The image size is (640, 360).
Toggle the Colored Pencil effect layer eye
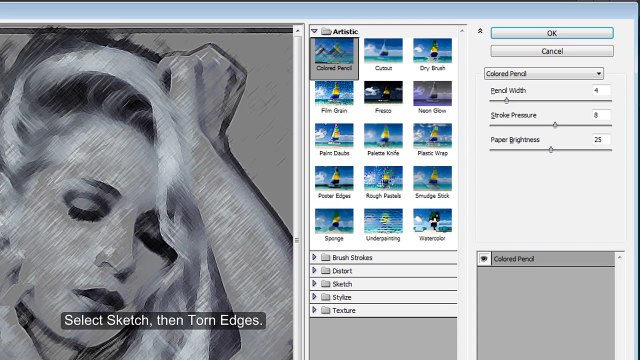(484, 259)
